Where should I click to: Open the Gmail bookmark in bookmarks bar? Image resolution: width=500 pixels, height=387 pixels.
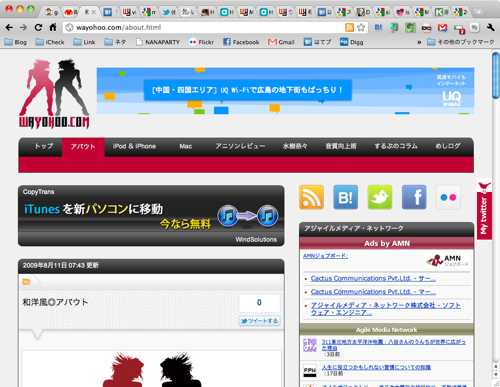point(281,42)
